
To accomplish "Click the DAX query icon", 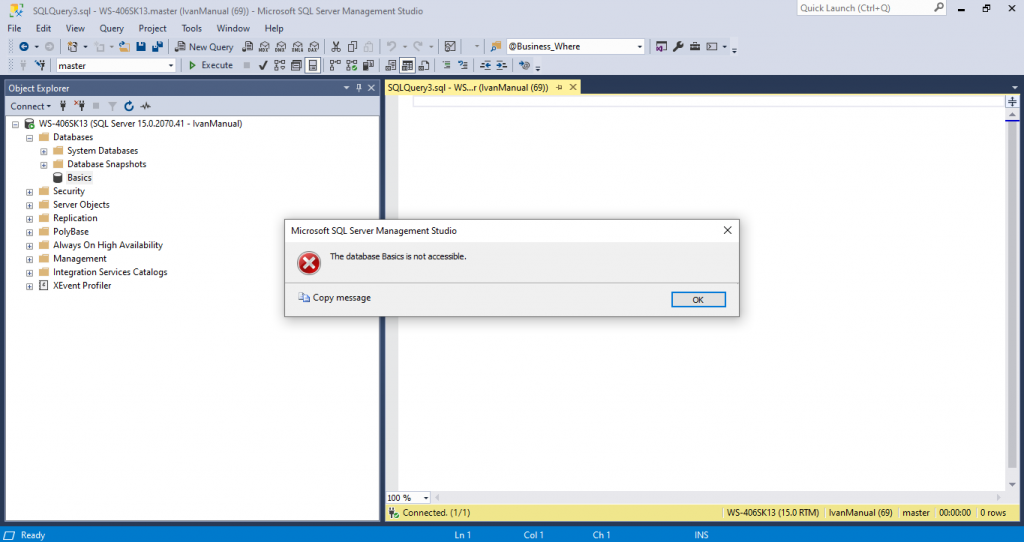I will pyautogui.click(x=313, y=46).
